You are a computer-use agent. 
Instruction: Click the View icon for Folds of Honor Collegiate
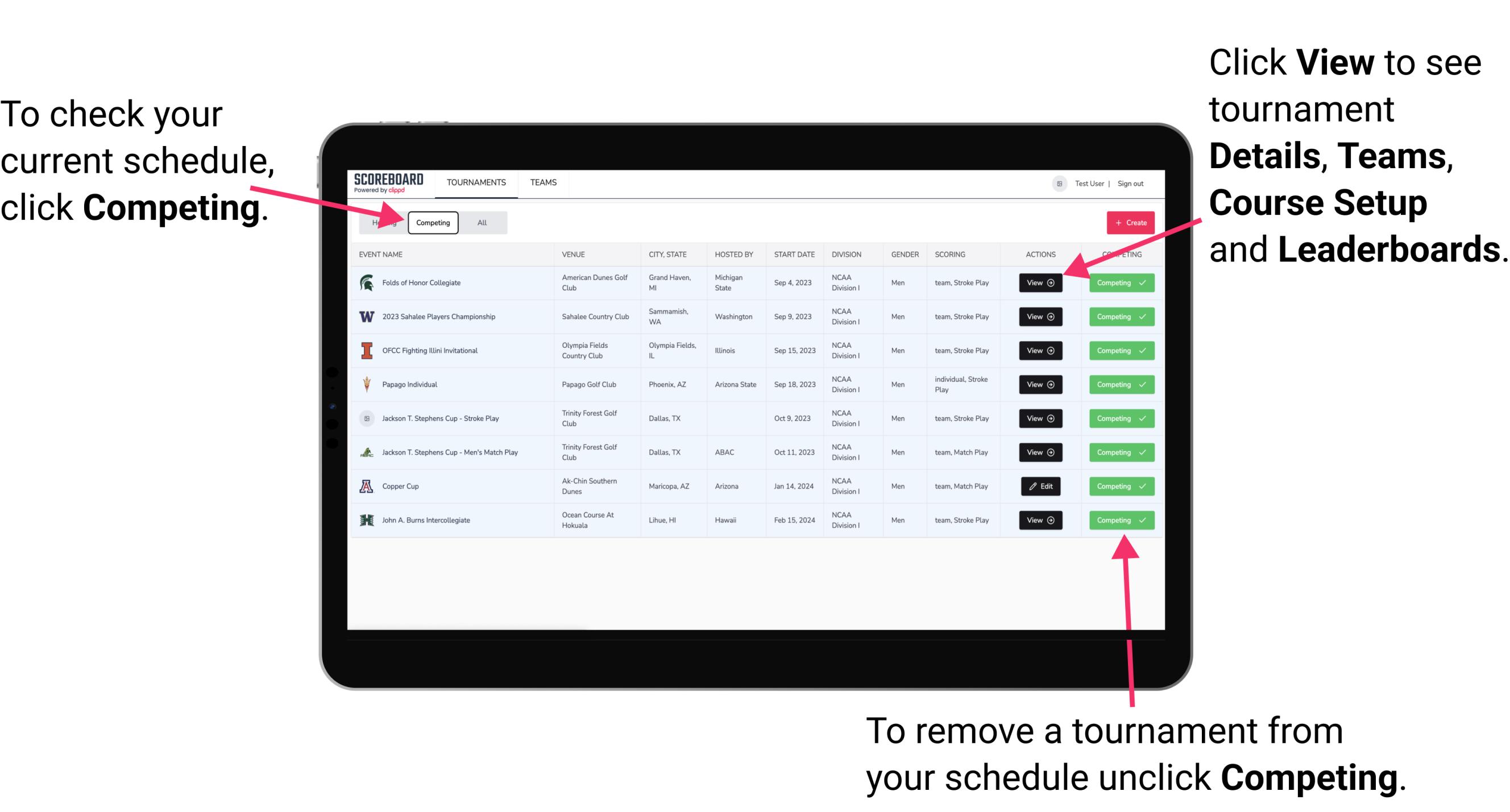coord(1039,283)
